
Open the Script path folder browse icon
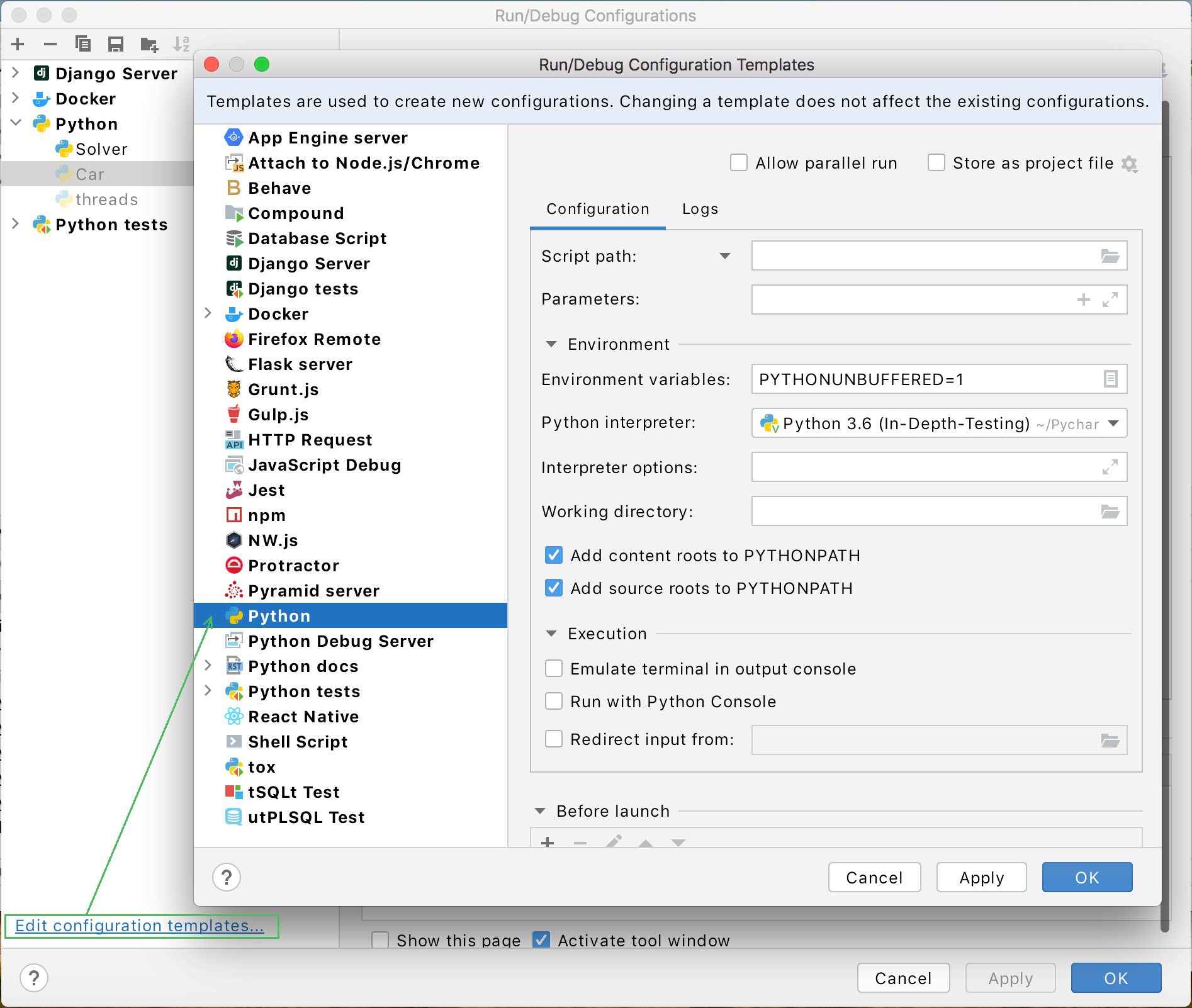point(1110,256)
